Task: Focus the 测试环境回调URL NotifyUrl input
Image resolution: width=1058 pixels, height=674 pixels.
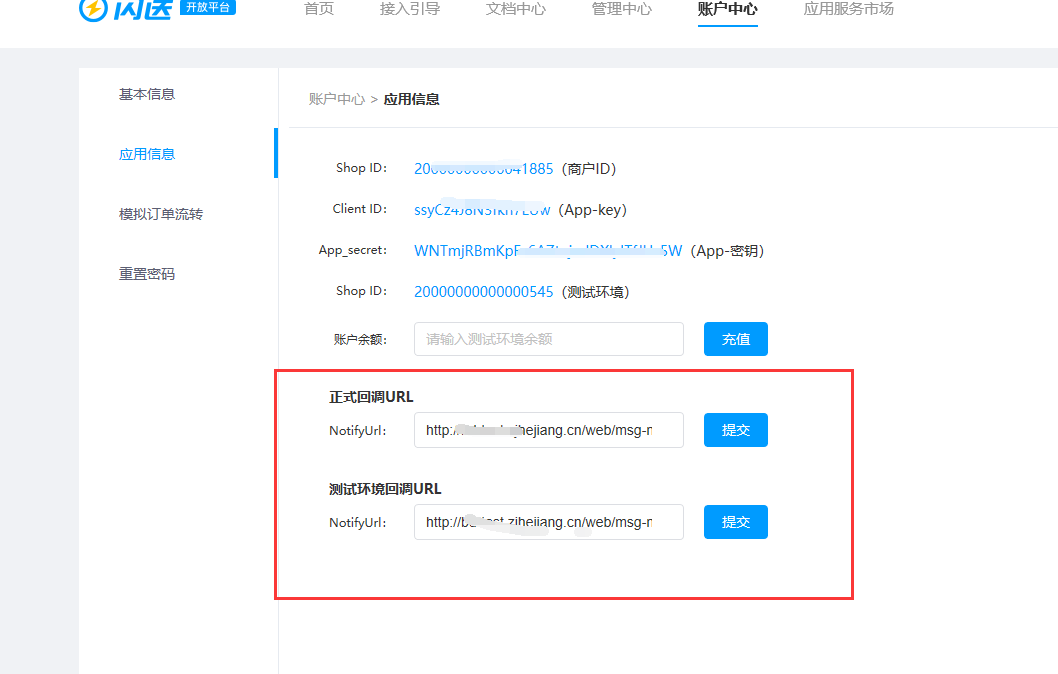Action: (548, 522)
